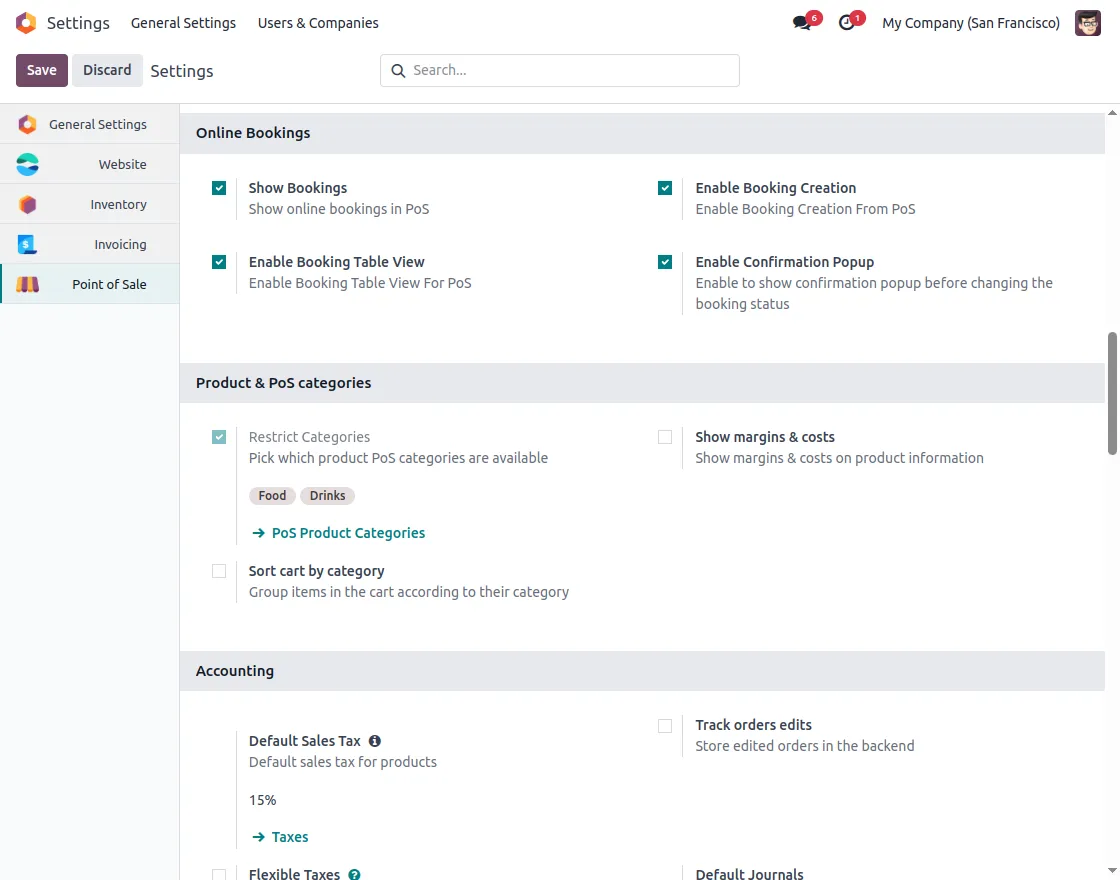Enable the Track orders edits checkbox
1120x880 pixels.
pyautogui.click(x=665, y=725)
